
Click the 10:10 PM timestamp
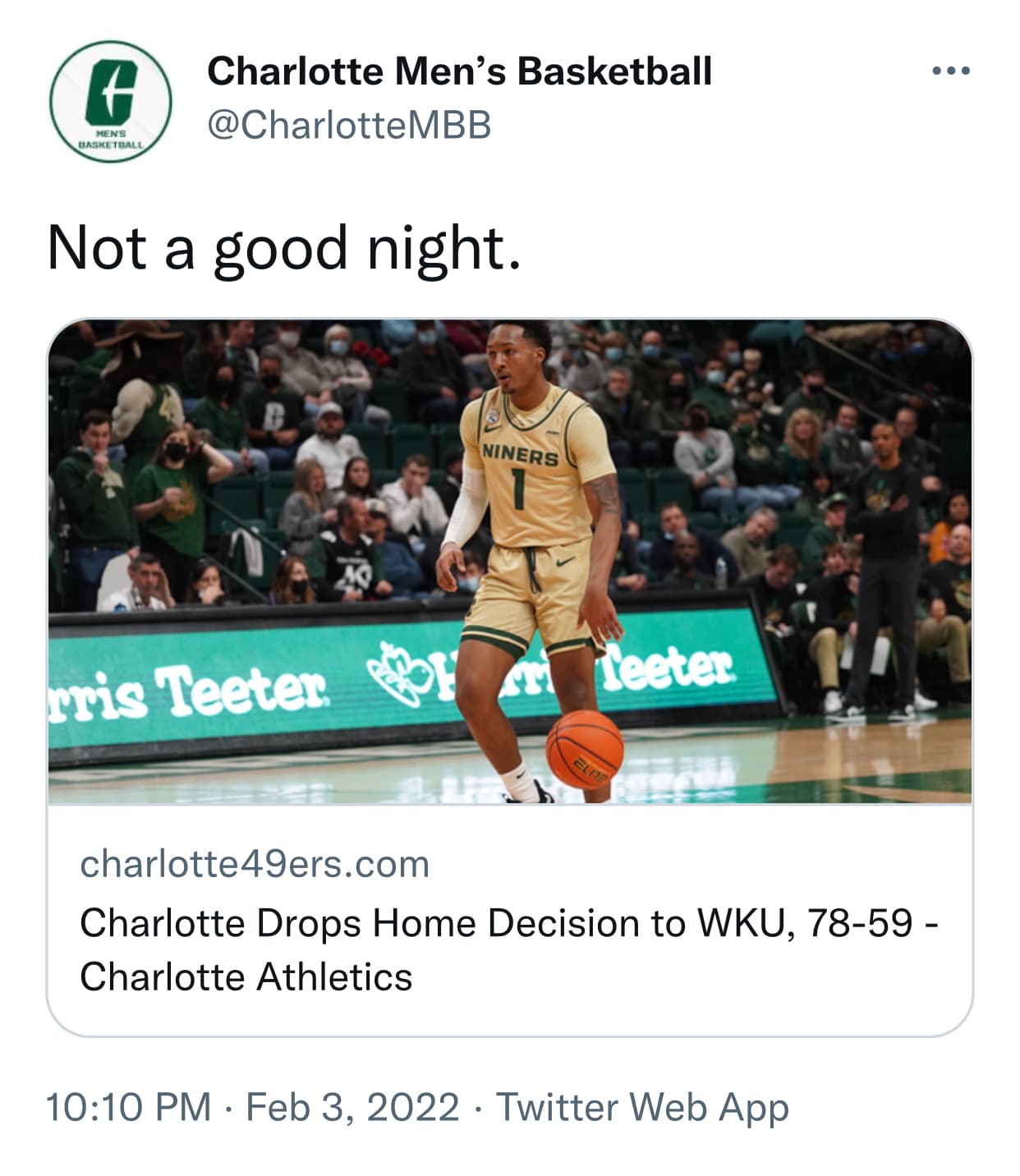[x=129, y=1107]
